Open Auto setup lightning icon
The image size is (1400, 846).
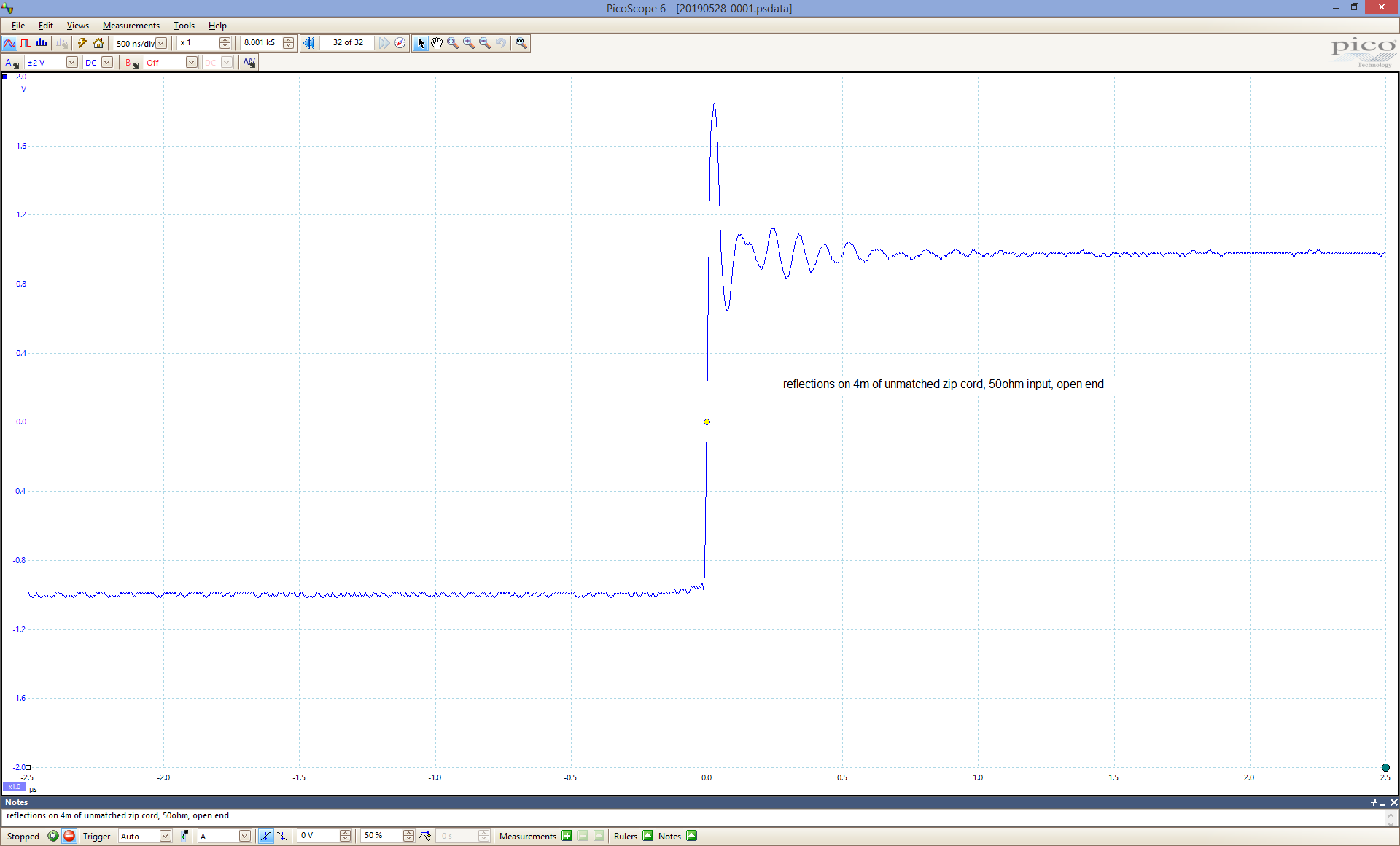click(x=82, y=43)
